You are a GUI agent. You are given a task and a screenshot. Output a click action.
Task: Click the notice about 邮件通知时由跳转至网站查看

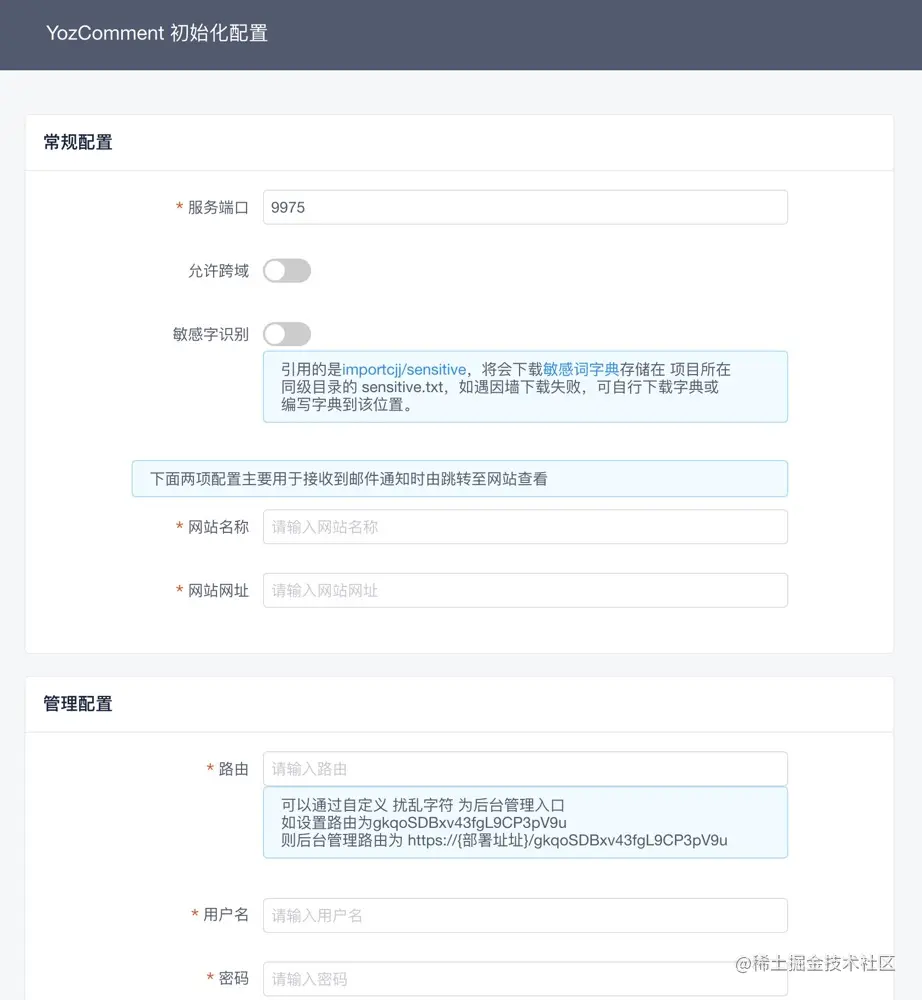click(x=460, y=479)
